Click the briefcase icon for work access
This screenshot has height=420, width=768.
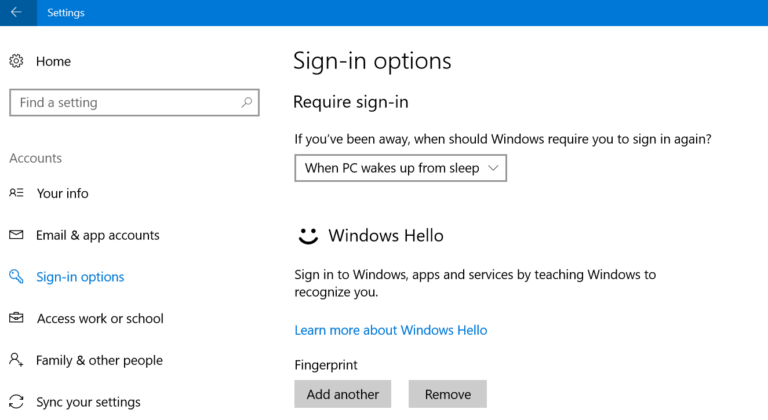click(16, 319)
